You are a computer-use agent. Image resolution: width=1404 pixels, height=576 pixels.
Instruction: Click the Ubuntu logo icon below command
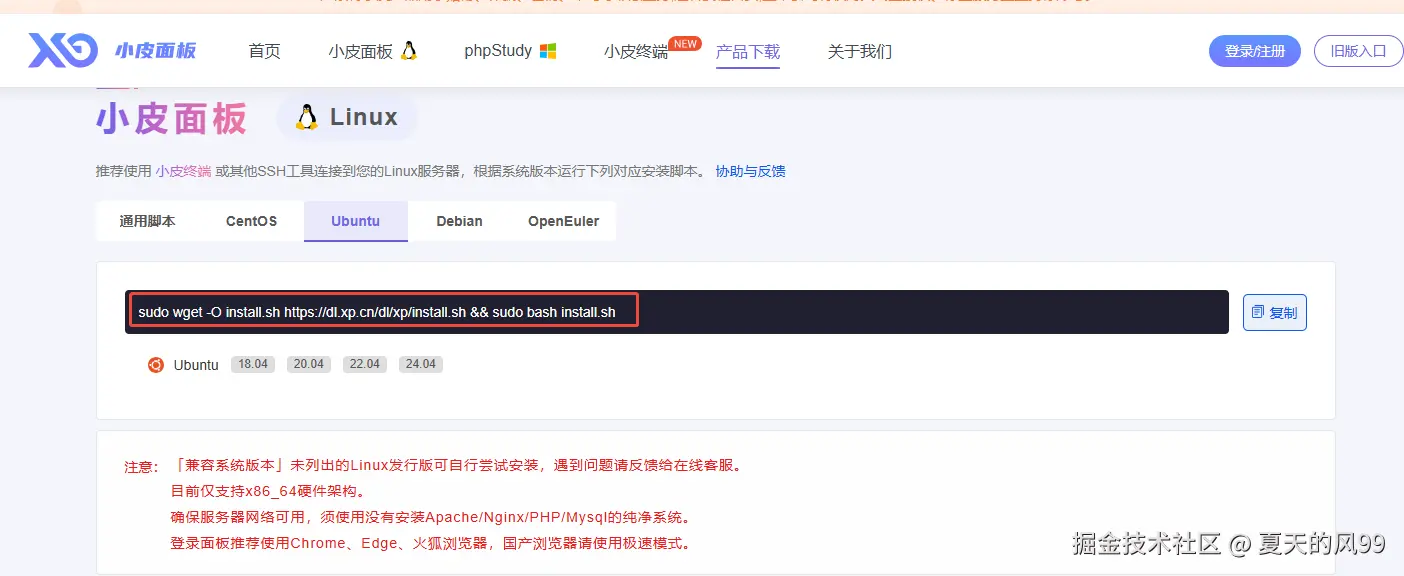(156, 365)
